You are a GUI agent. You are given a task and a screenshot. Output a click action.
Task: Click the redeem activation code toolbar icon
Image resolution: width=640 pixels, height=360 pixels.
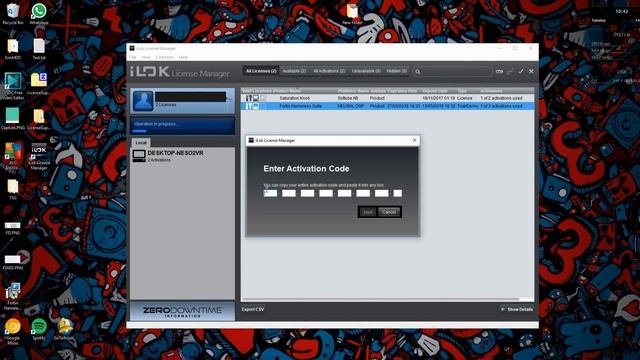tap(499, 71)
